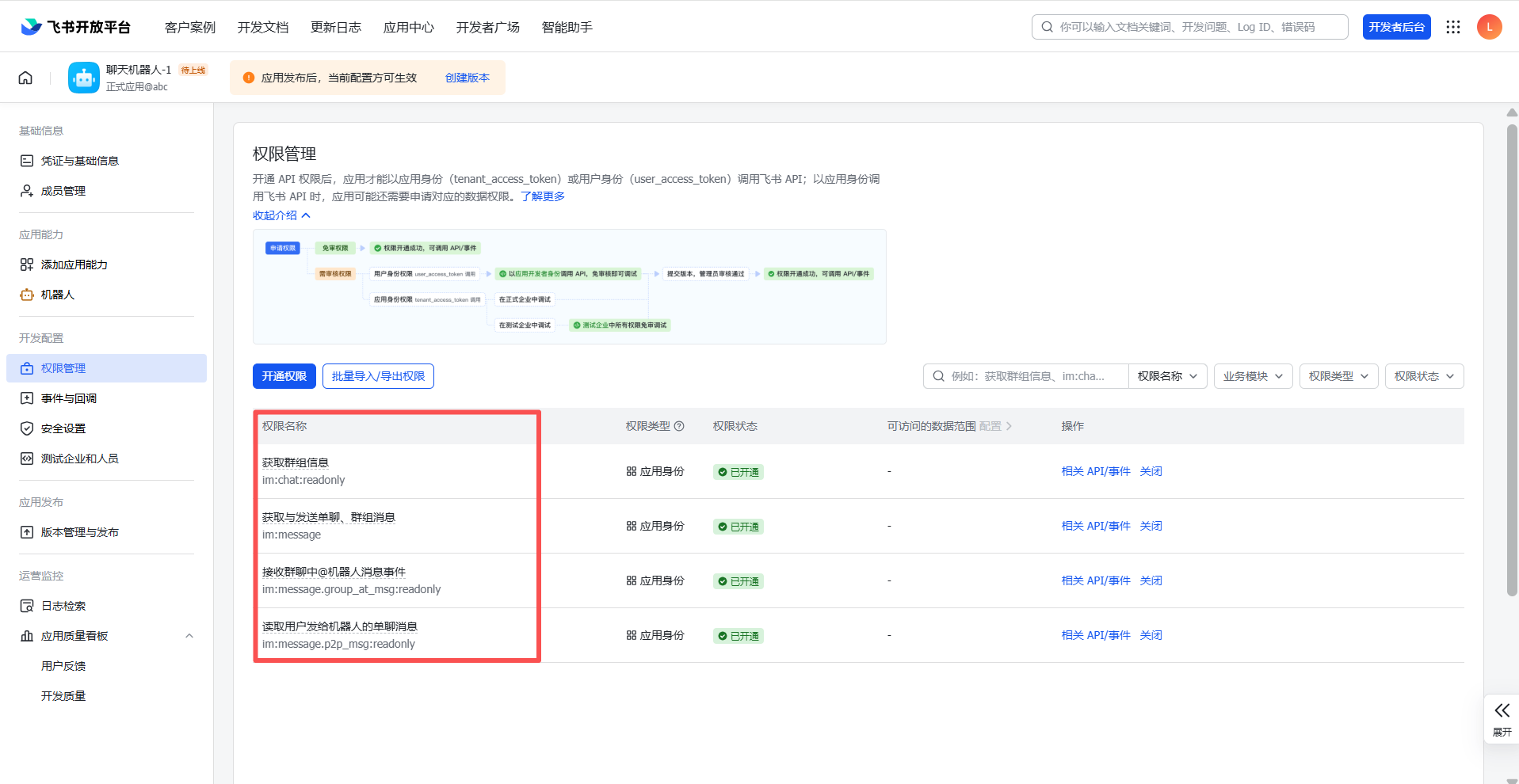
Task: Click the 成员管理 person icon
Action: point(27,191)
